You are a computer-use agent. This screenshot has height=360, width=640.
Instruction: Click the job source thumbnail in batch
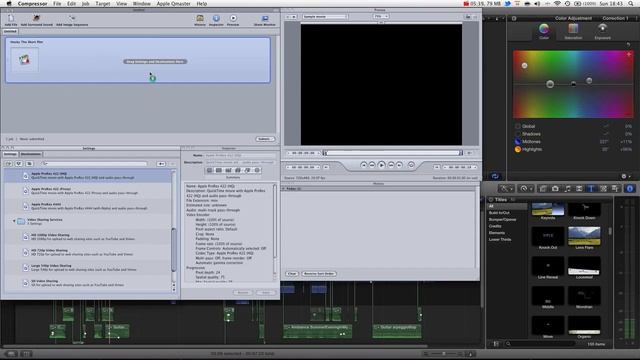tap(24, 60)
